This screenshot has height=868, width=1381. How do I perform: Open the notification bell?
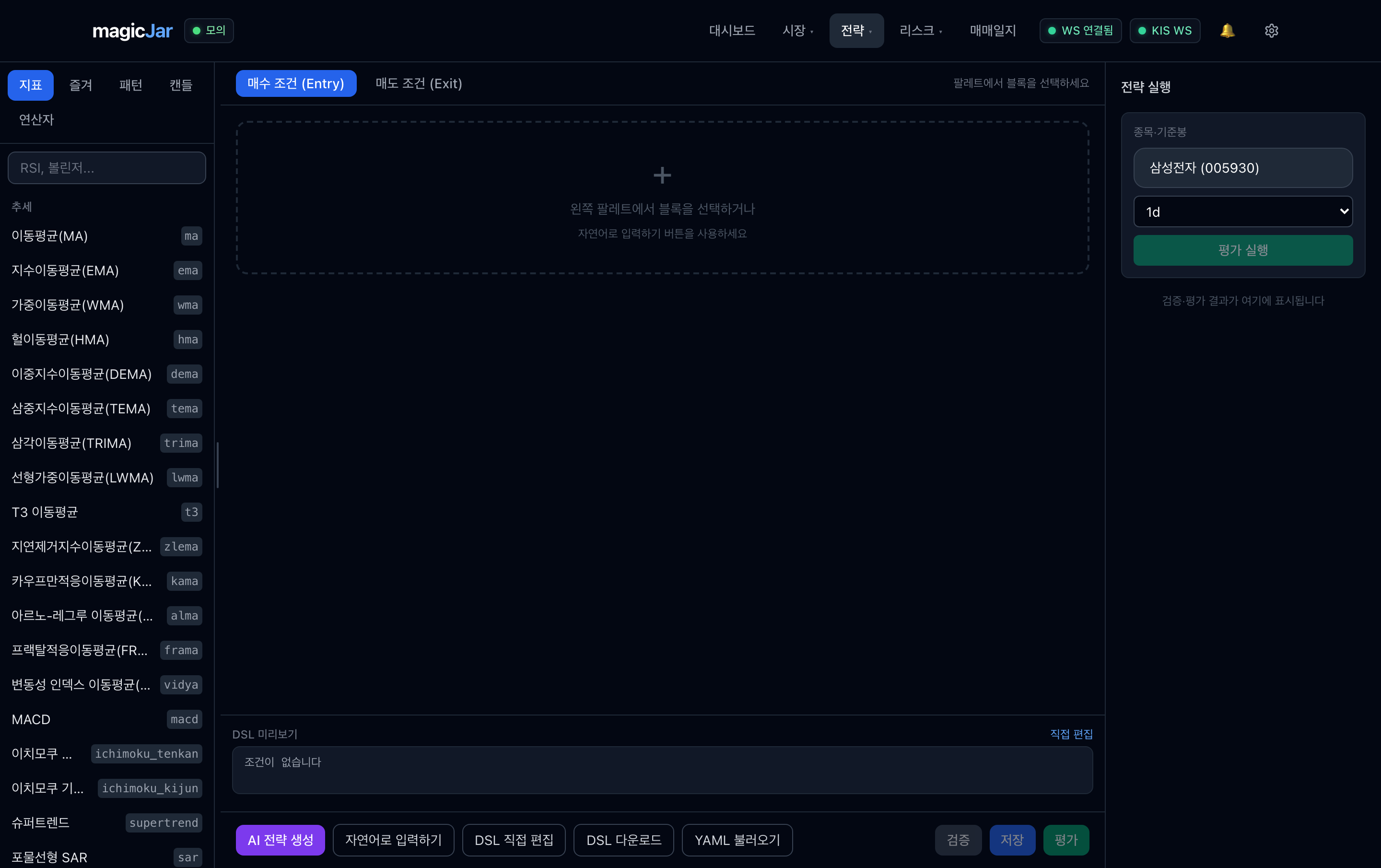(1227, 30)
